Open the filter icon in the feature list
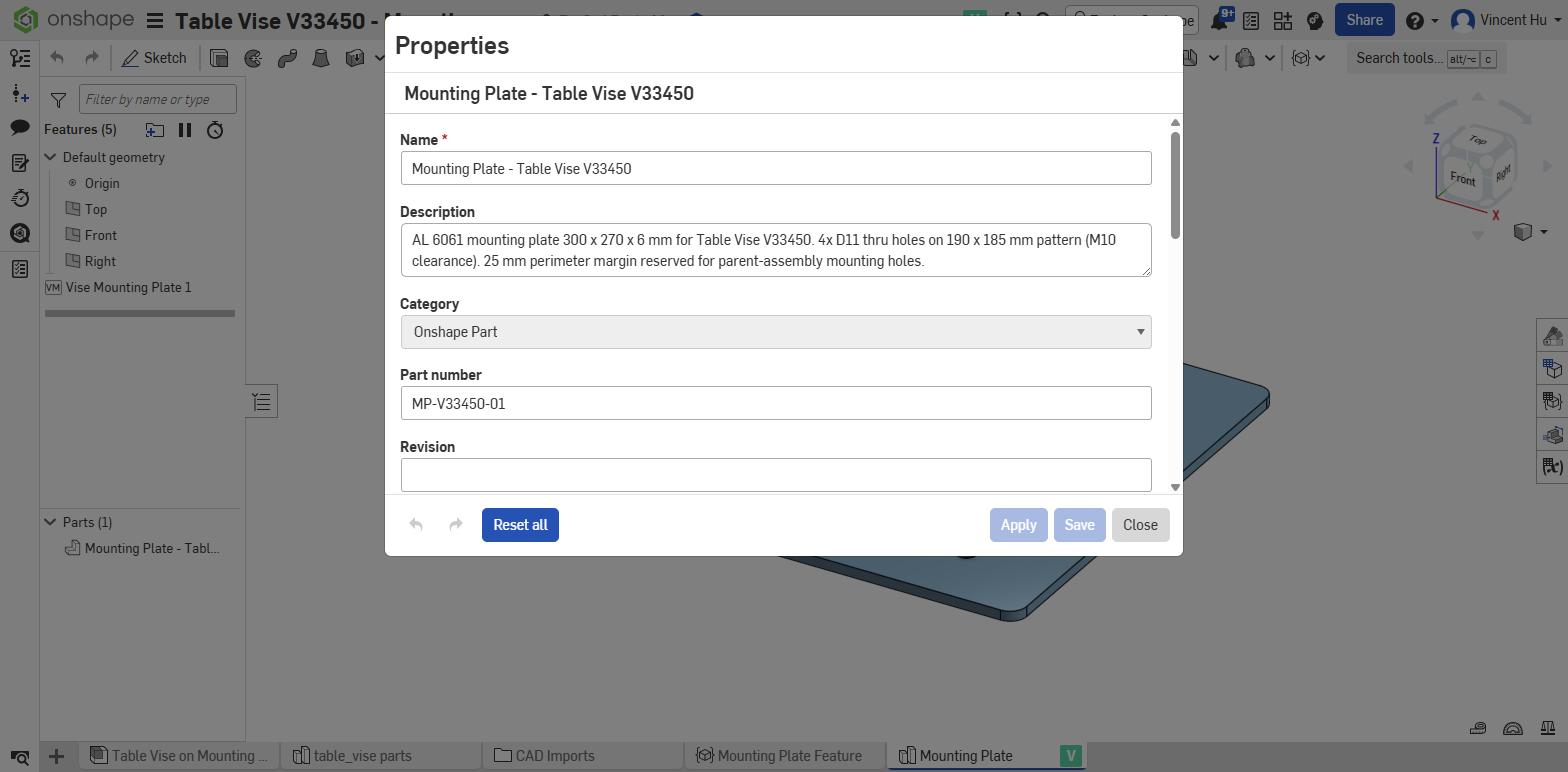 [58, 99]
